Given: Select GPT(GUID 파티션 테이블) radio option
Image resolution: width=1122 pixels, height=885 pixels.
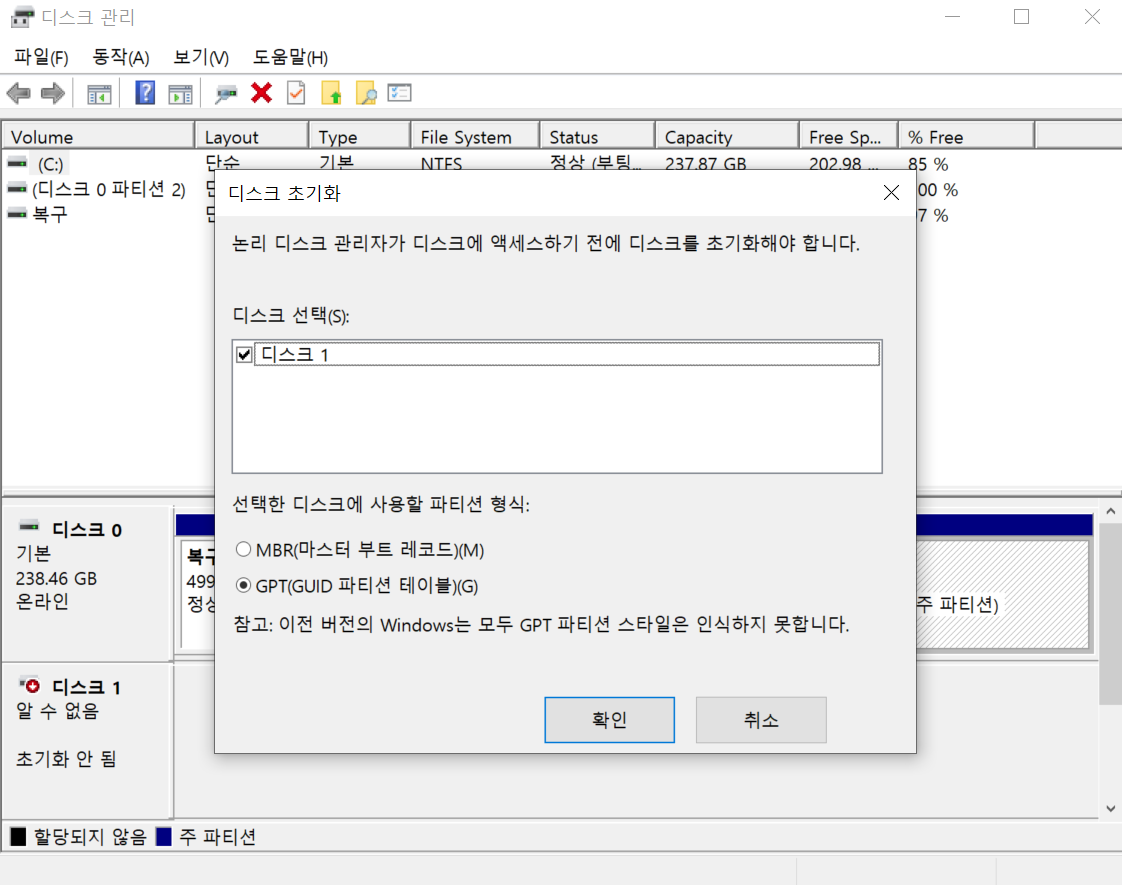Looking at the screenshot, I should click(243, 585).
